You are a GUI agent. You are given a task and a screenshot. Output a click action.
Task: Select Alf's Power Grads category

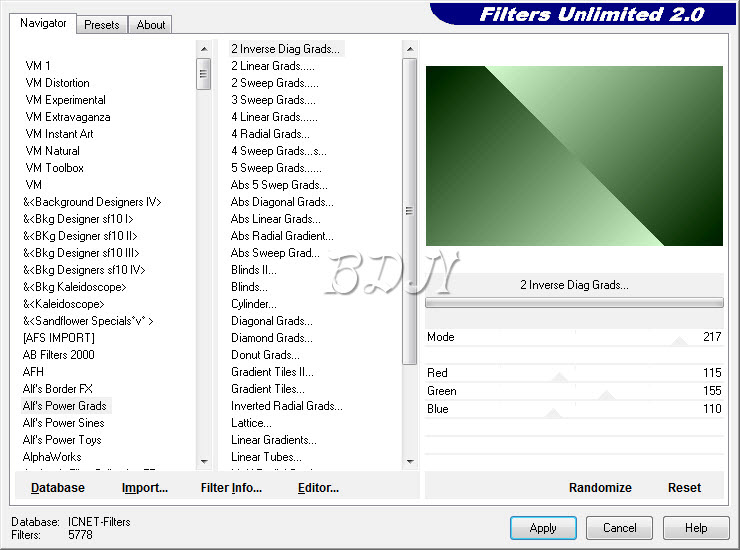click(x=64, y=406)
